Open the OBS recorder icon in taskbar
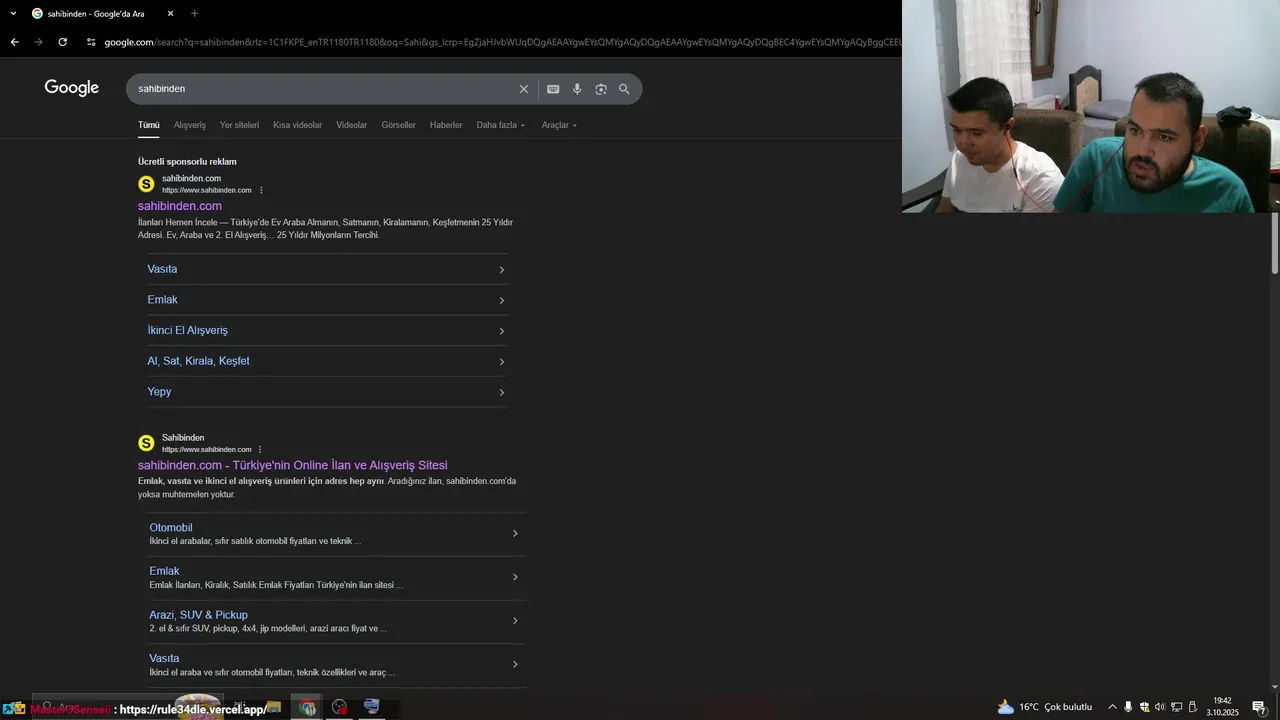This screenshot has height=720, width=1280. 340,707
